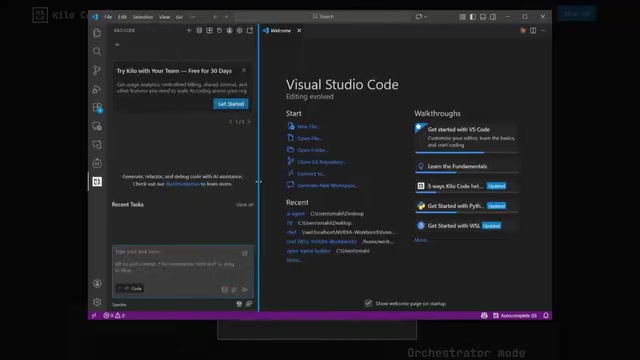Click View all in Recent Tasks
This screenshot has width=640, height=360.
tap(244, 204)
